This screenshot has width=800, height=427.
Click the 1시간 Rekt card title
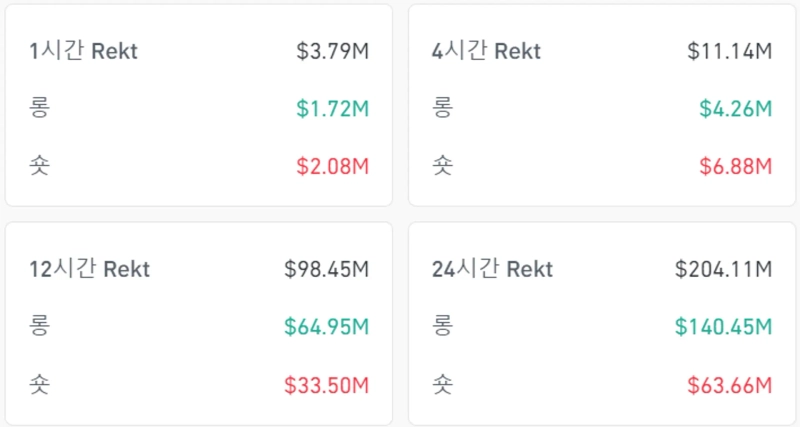pos(83,51)
